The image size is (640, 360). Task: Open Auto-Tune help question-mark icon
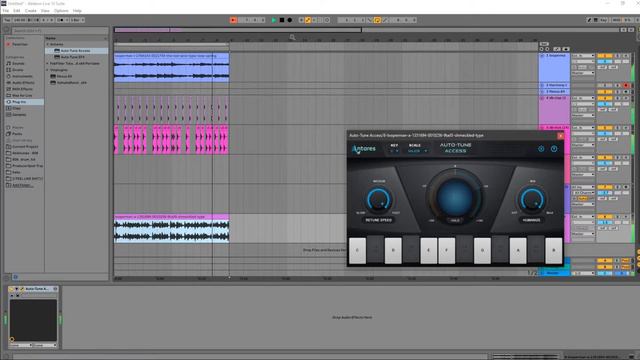point(554,149)
